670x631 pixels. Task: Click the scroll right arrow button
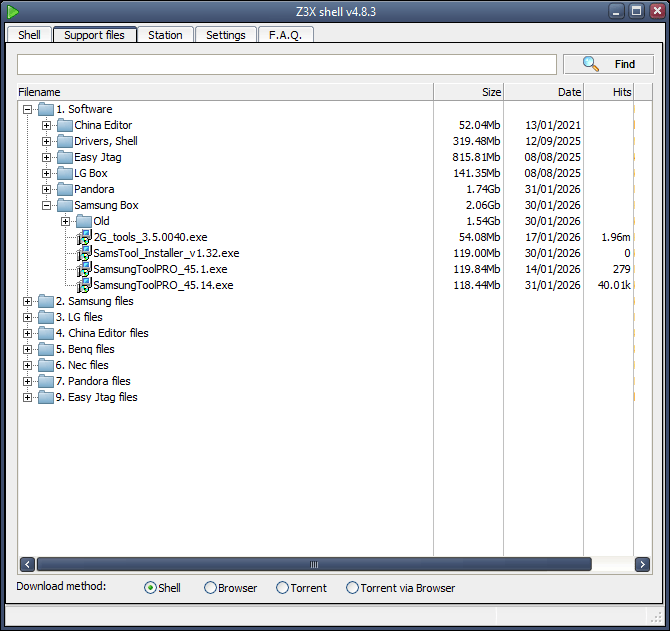pyautogui.click(x=642, y=564)
